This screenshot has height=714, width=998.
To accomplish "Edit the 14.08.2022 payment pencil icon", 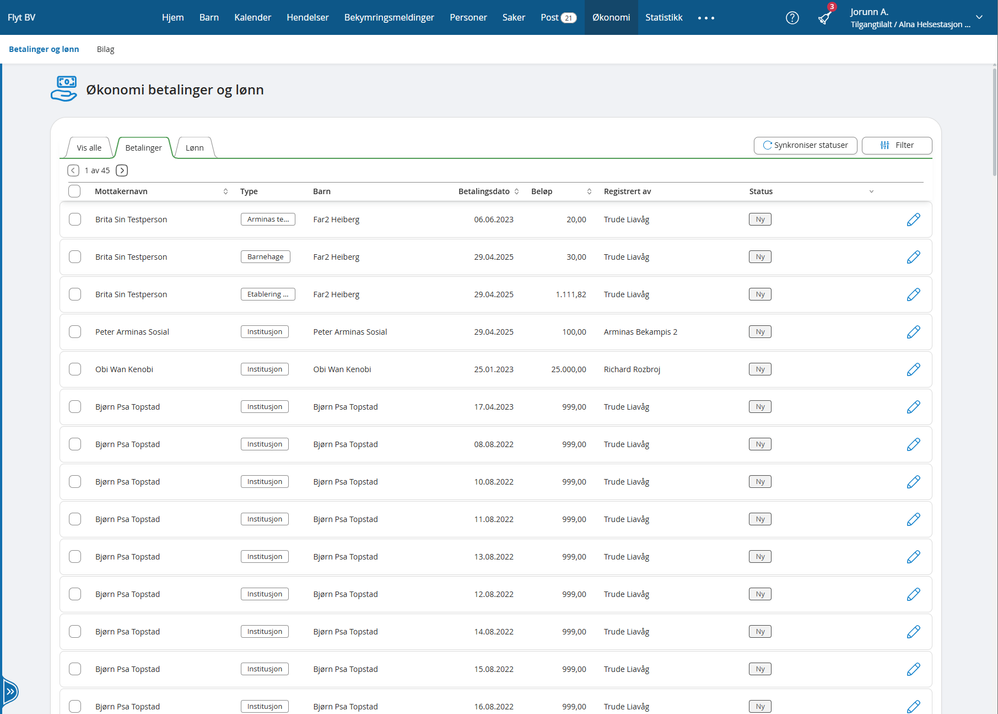I will [913, 632].
